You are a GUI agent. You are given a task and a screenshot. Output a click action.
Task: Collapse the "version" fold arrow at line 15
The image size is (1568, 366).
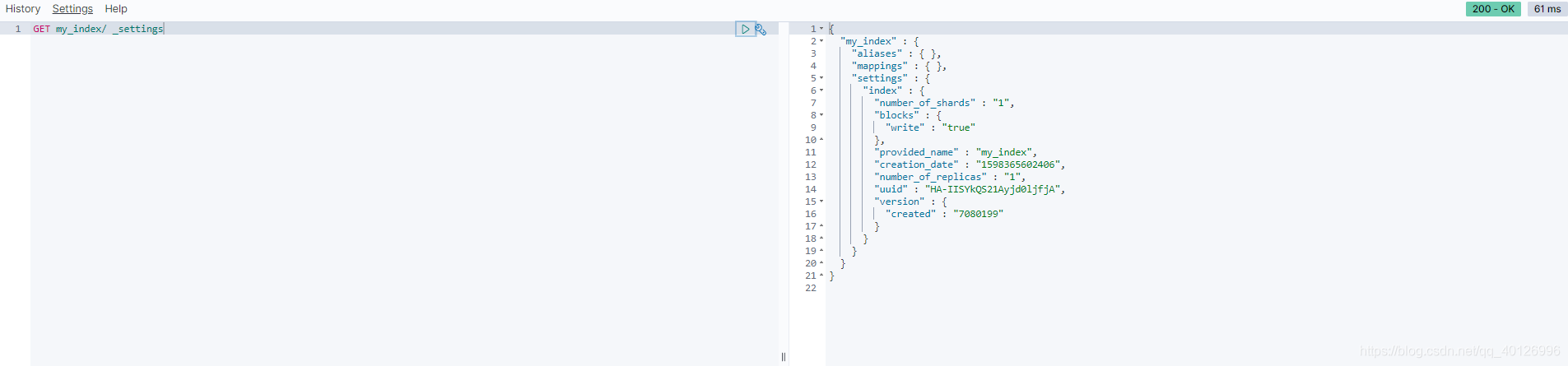[821, 202]
